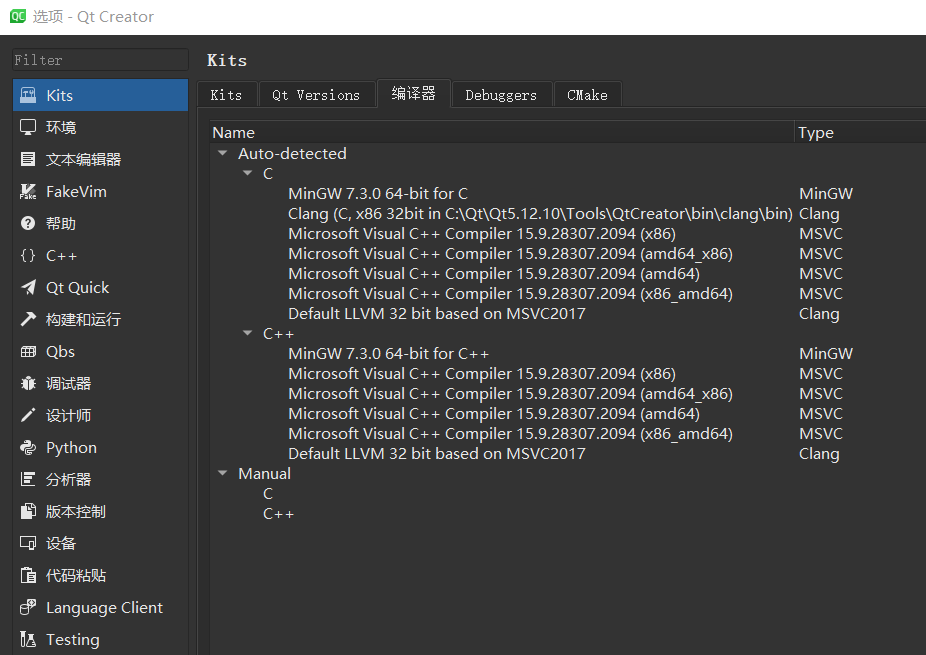Switch to the Kits tab
926x655 pixels.
tap(227, 95)
